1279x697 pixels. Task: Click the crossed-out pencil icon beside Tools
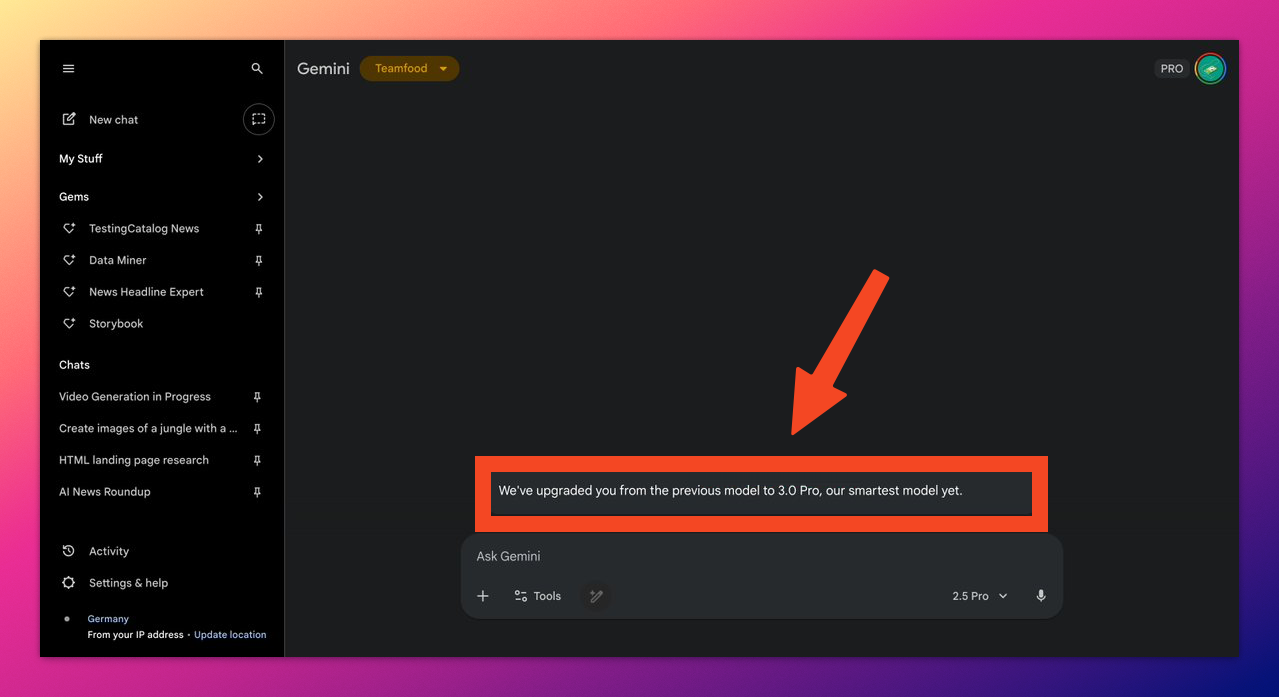coord(596,596)
